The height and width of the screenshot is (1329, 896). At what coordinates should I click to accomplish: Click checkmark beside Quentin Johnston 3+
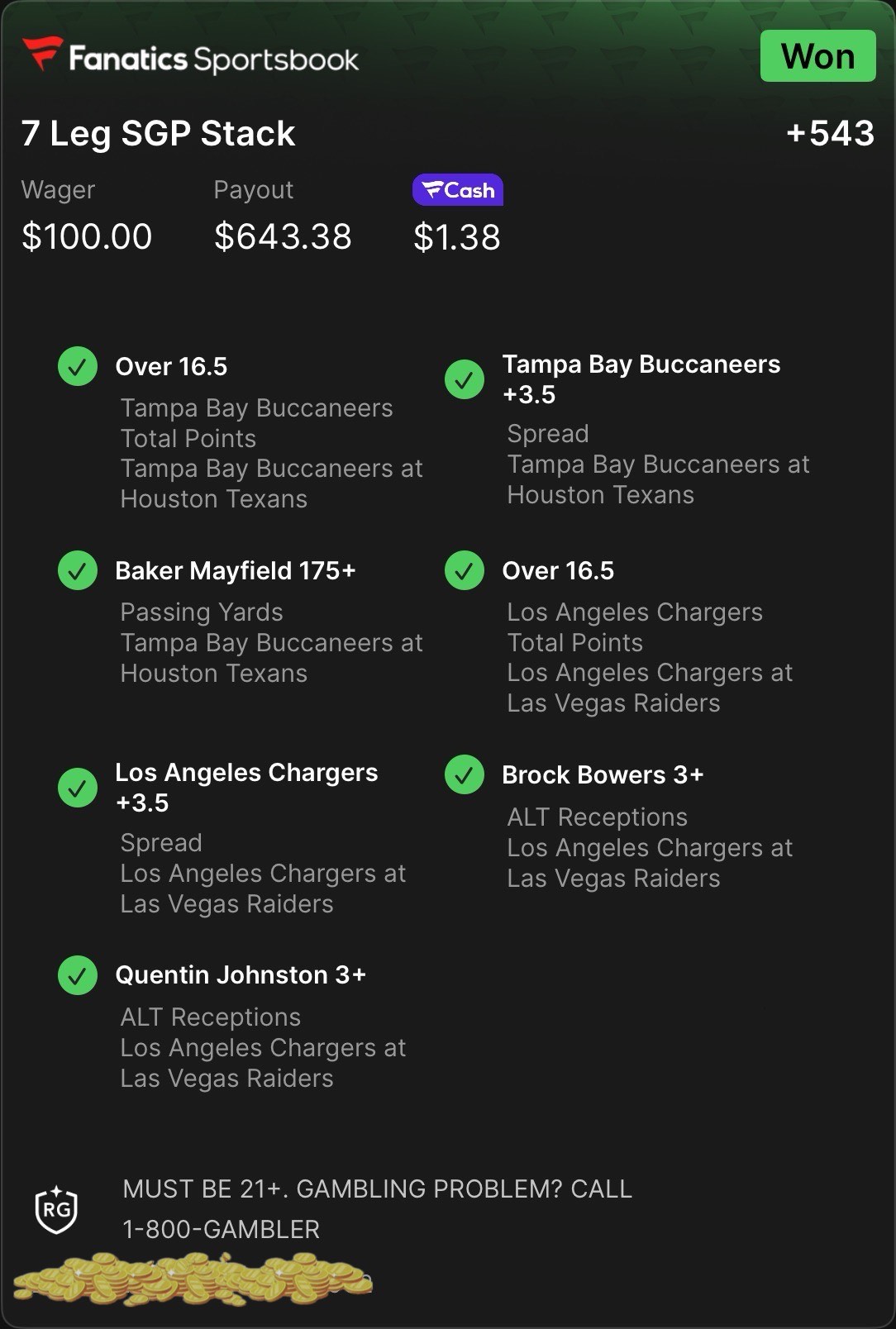pyautogui.click(x=78, y=974)
